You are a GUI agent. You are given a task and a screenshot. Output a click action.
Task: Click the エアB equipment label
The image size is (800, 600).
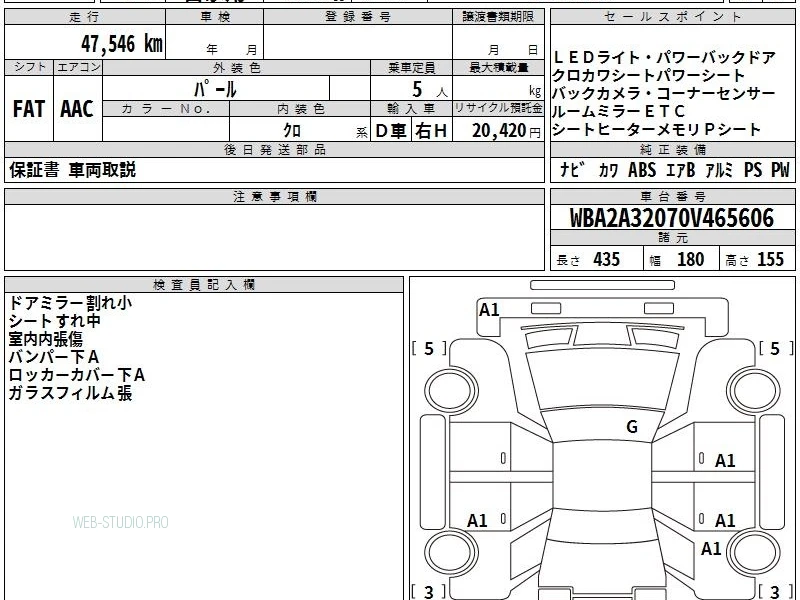(681, 170)
